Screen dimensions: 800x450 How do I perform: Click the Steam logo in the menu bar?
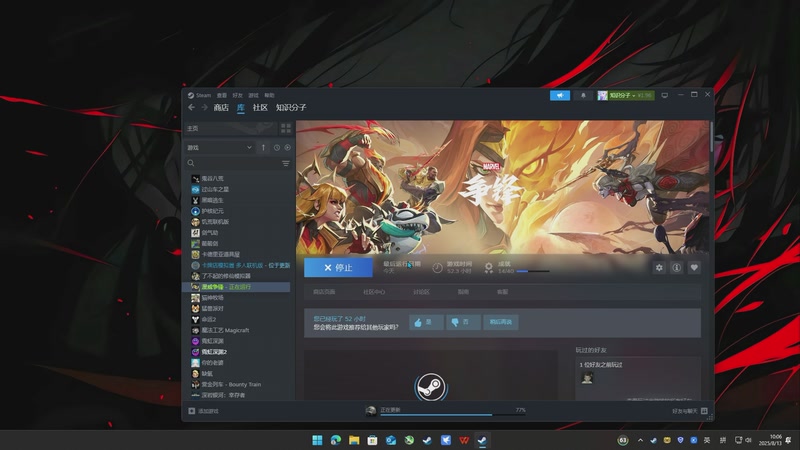click(191, 95)
